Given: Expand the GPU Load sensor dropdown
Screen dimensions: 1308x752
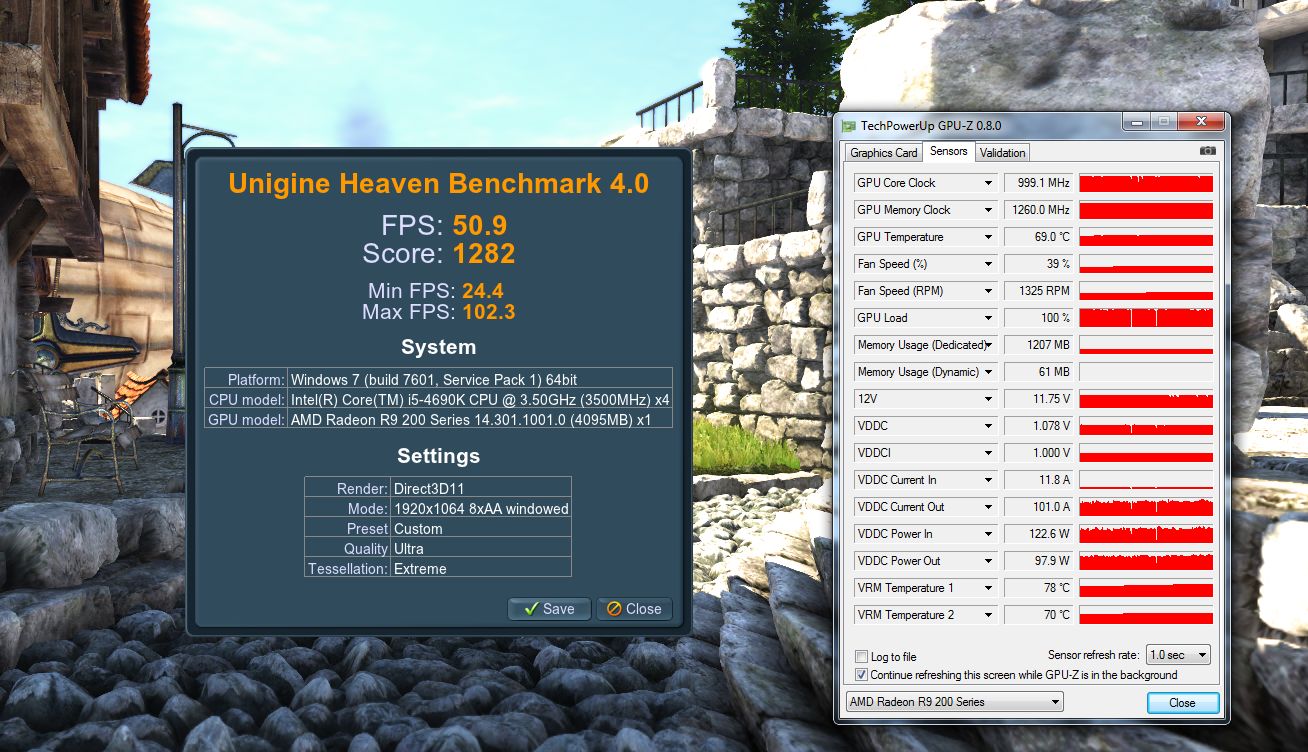Looking at the screenshot, I should (989, 318).
